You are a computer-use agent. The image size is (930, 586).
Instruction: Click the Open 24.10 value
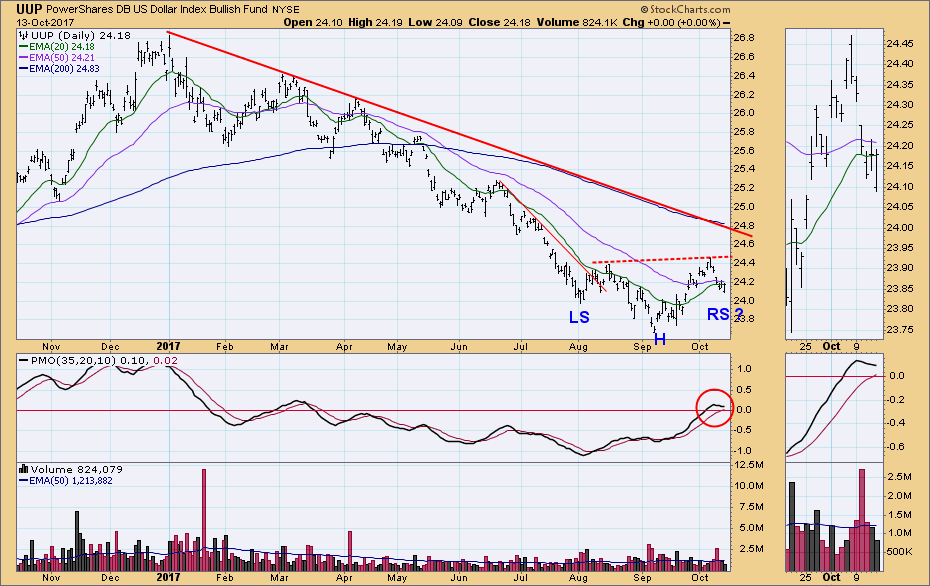(x=311, y=23)
